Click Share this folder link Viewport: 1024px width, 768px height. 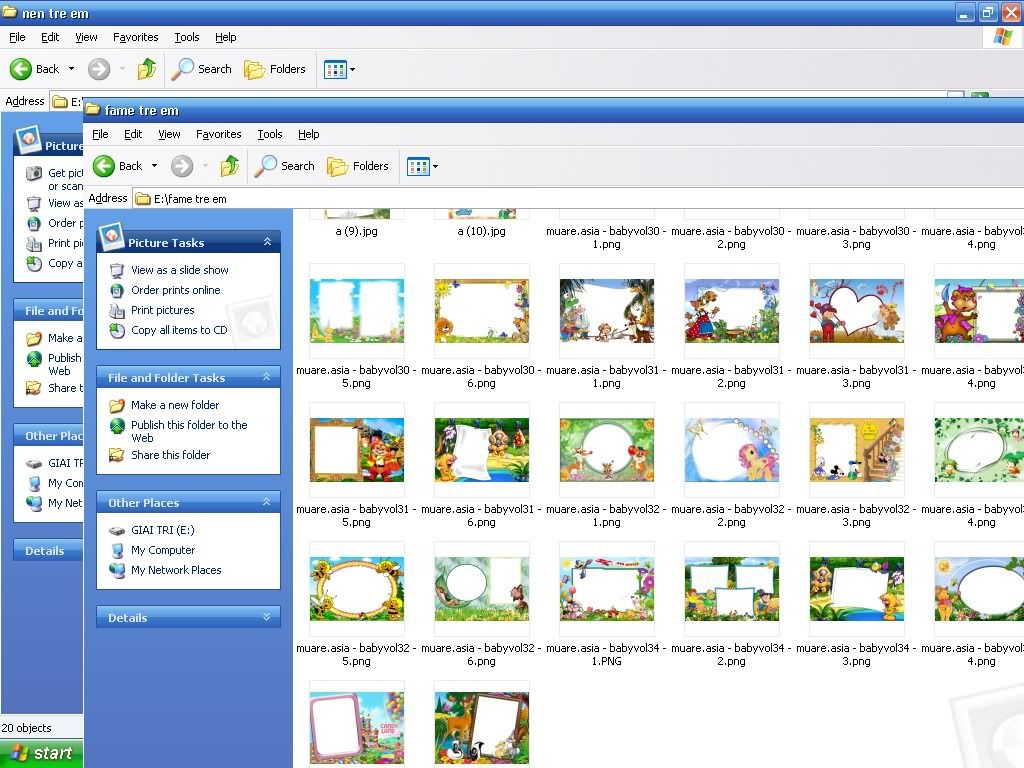click(170, 455)
